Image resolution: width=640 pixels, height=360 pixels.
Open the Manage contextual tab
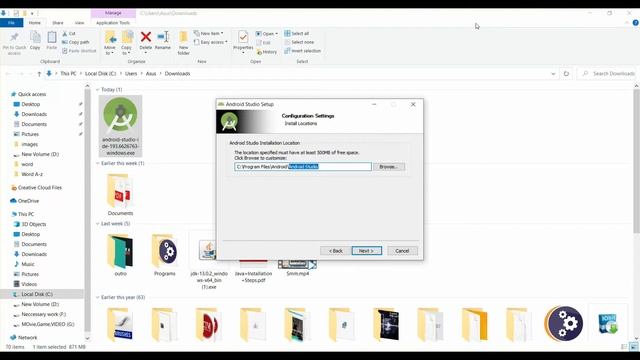pyautogui.click(x=113, y=13)
